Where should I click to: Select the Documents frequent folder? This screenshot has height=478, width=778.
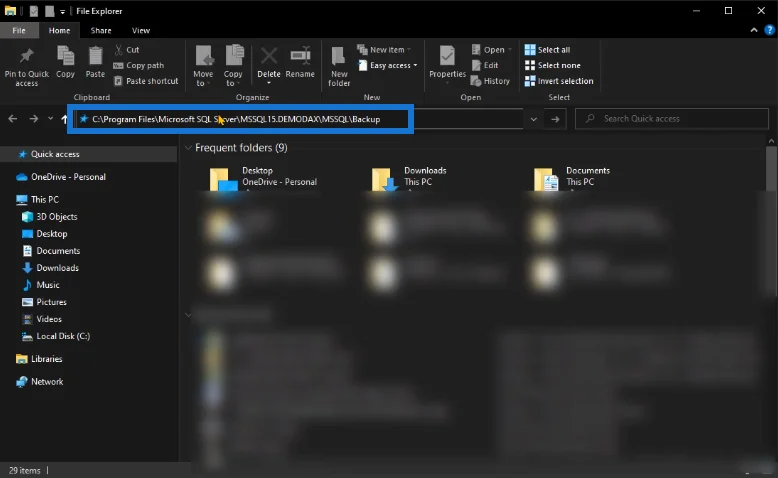tap(572, 179)
